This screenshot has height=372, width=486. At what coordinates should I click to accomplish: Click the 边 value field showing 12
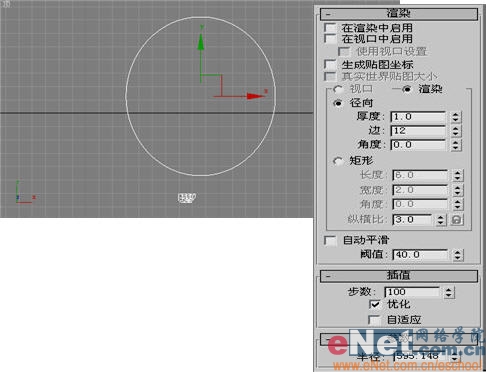[x=418, y=131]
